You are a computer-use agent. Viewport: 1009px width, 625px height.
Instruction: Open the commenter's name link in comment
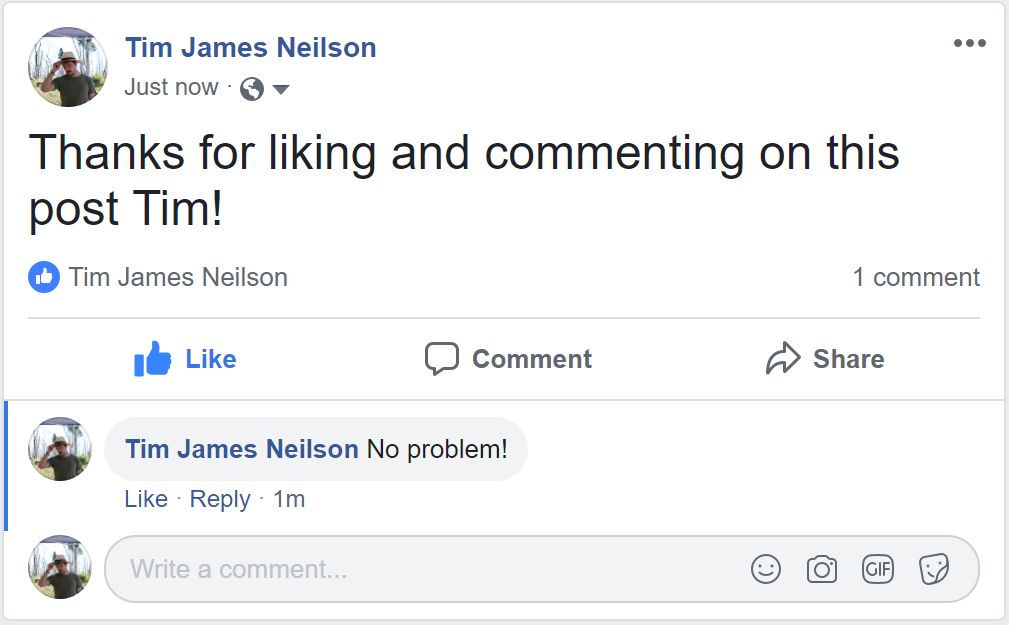241,449
